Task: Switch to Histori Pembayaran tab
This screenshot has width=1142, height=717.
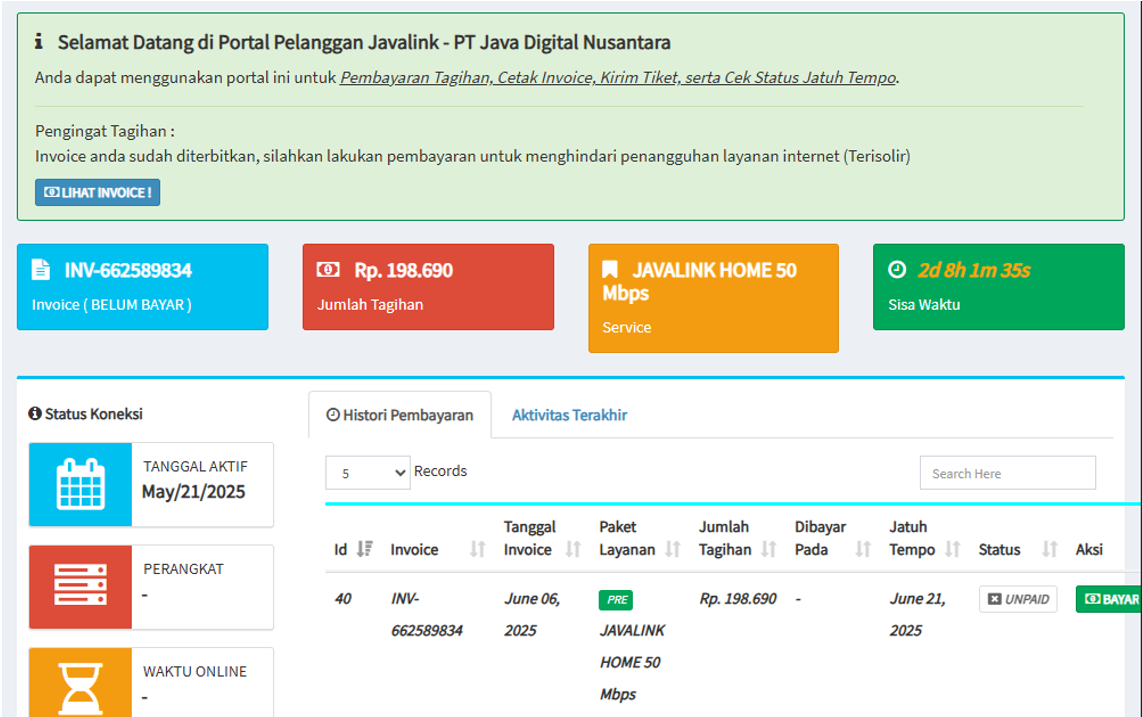Action: (400, 415)
